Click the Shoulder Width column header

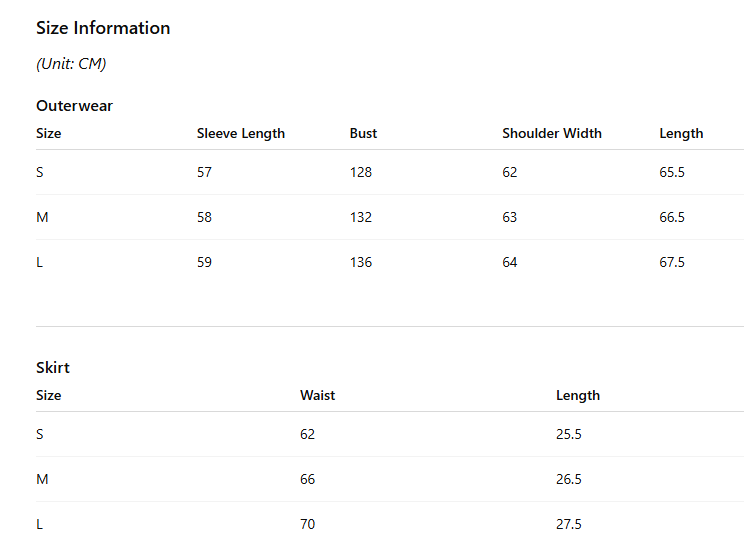coord(552,133)
